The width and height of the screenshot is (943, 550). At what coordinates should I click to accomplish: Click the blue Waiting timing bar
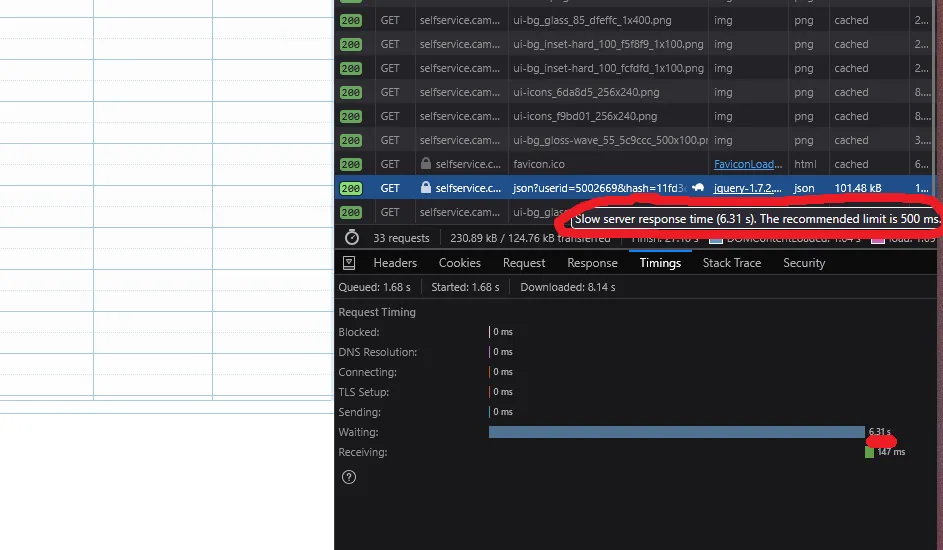(677, 432)
